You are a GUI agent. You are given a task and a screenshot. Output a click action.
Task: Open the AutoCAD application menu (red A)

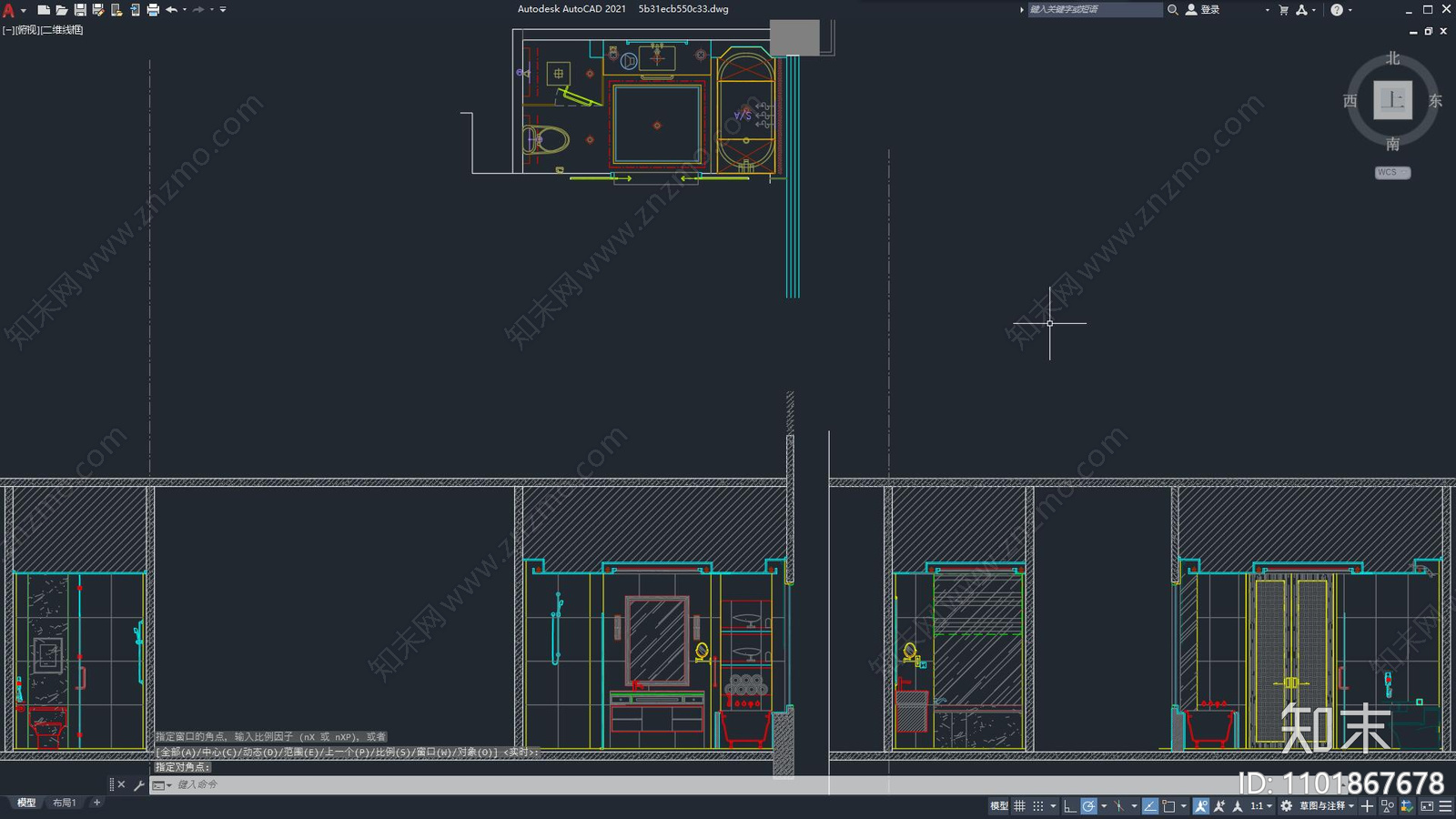[8, 10]
